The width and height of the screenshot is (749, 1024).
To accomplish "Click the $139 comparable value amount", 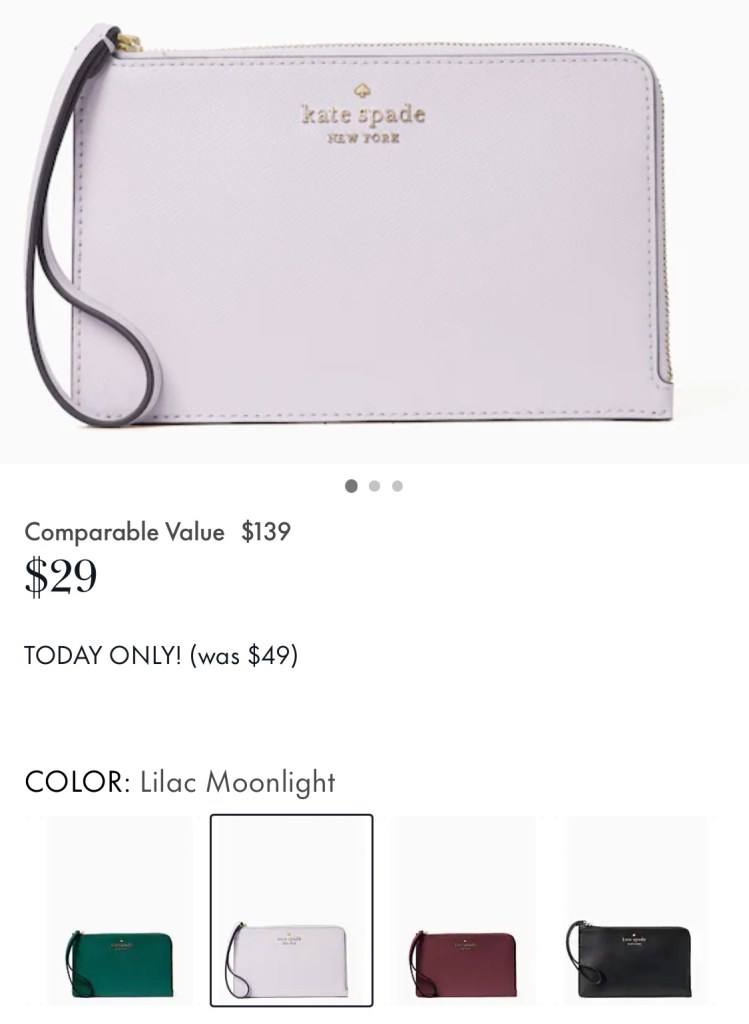I will (266, 532).
